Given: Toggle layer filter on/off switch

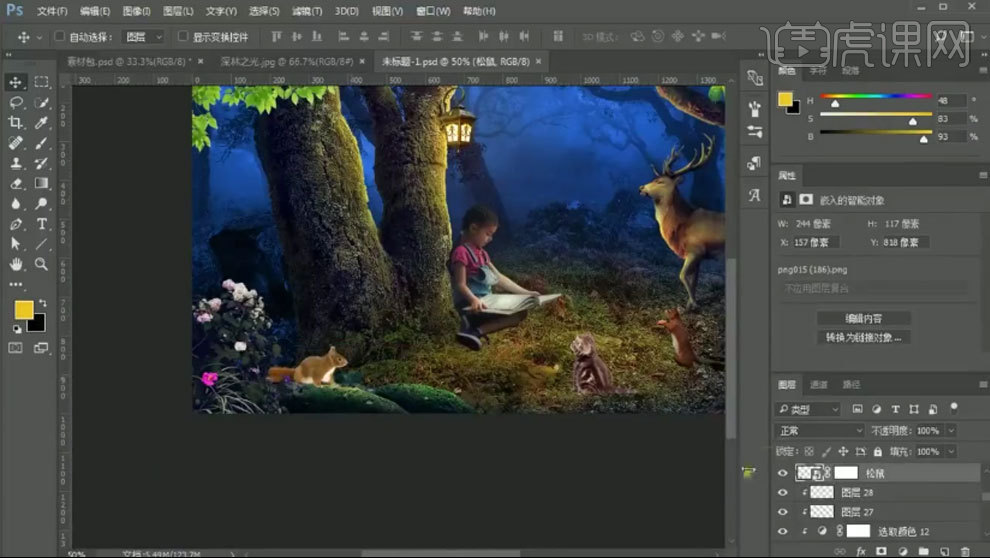Looking at the screenshot, I should point(953,408).
